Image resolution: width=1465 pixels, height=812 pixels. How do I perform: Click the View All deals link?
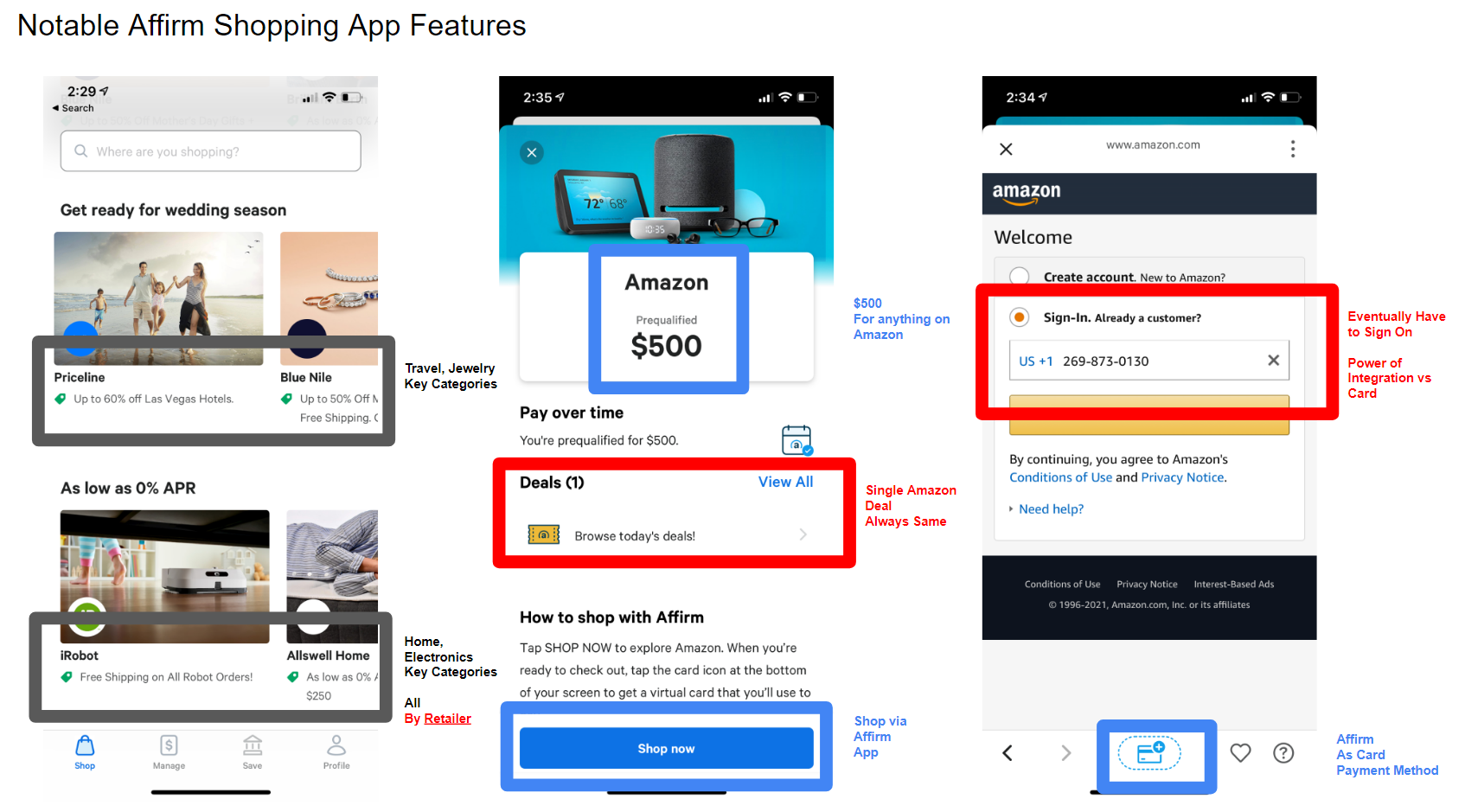pos(785,482)
